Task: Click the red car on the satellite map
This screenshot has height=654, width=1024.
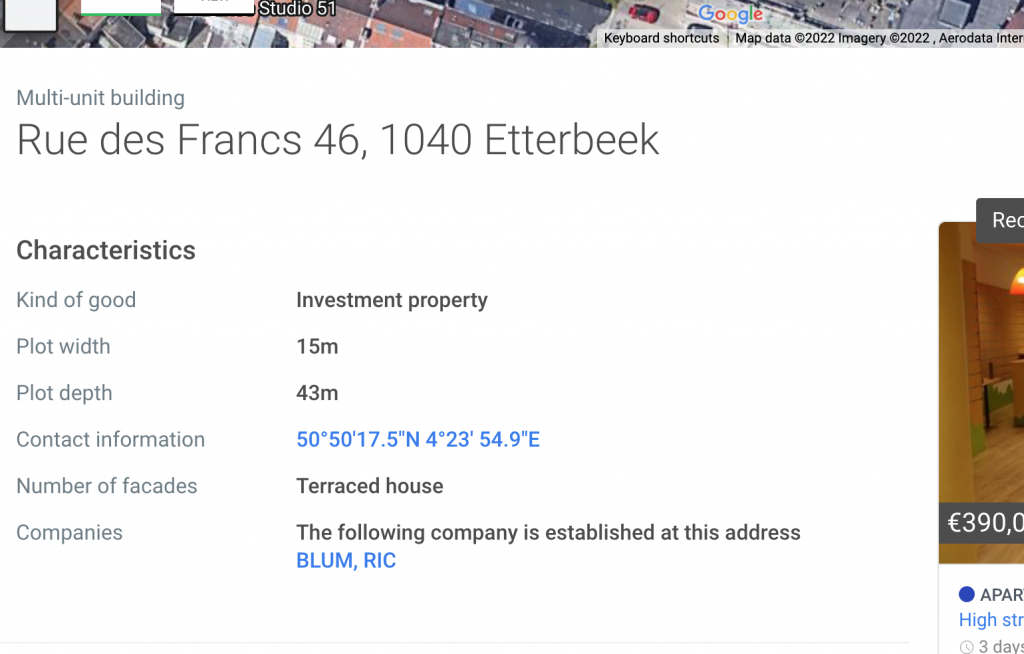Action: pyautogui.click(x=644, y=13)
